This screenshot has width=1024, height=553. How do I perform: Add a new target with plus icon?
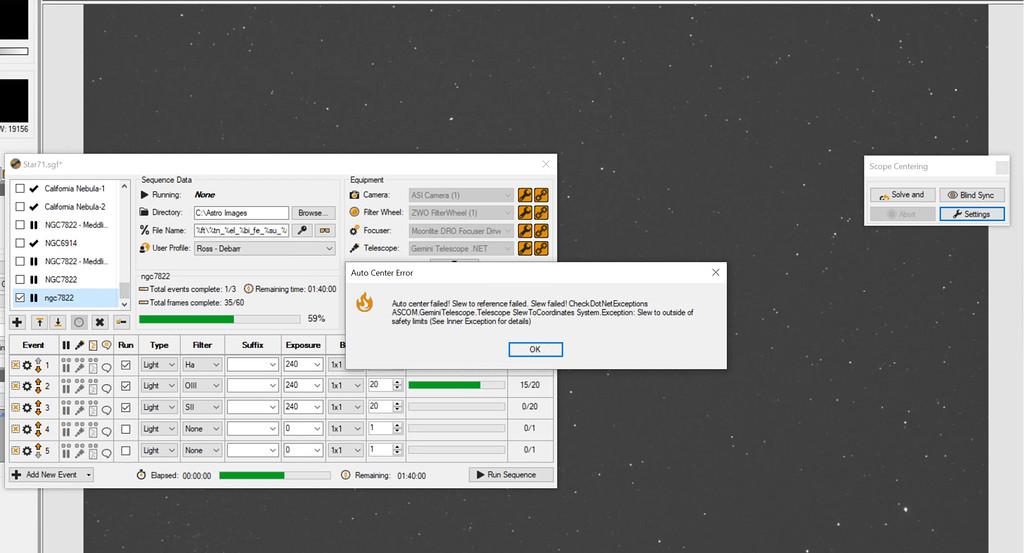[x=17, y=322]
